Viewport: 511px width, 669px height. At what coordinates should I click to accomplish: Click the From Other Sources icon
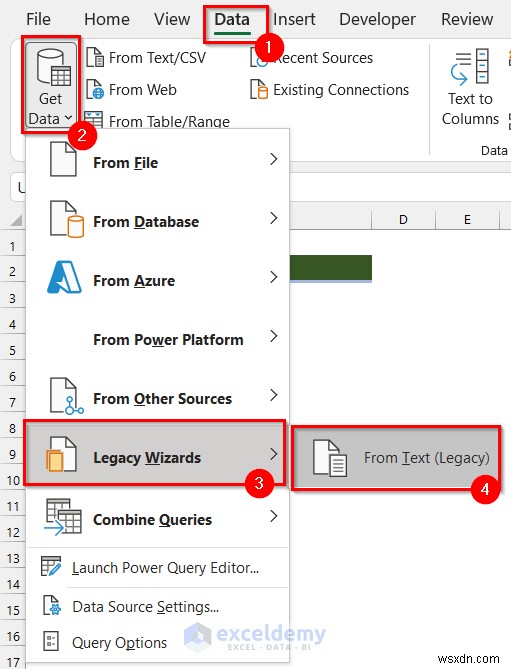pos(67,396)
